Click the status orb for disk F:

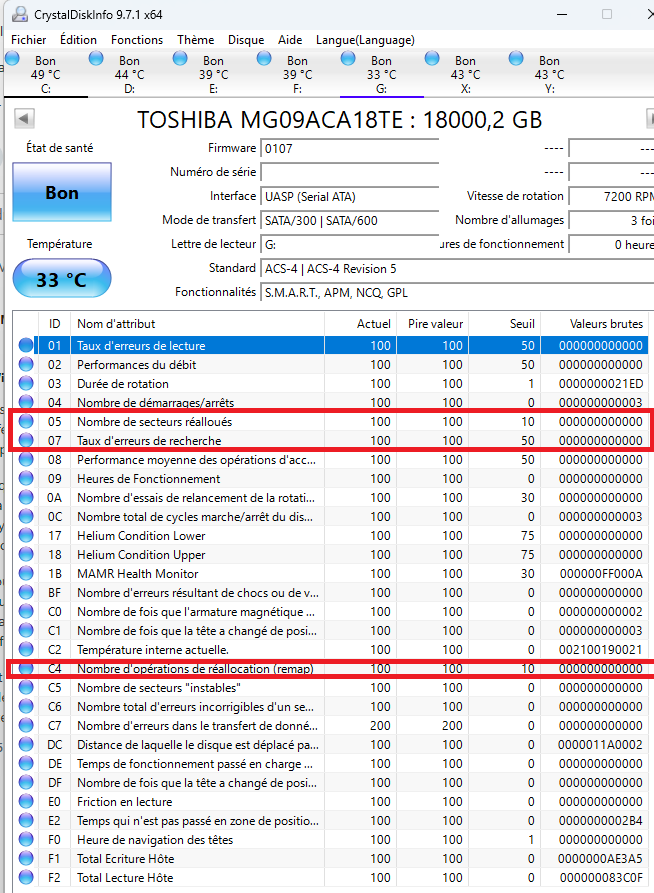tap(264, 58)
